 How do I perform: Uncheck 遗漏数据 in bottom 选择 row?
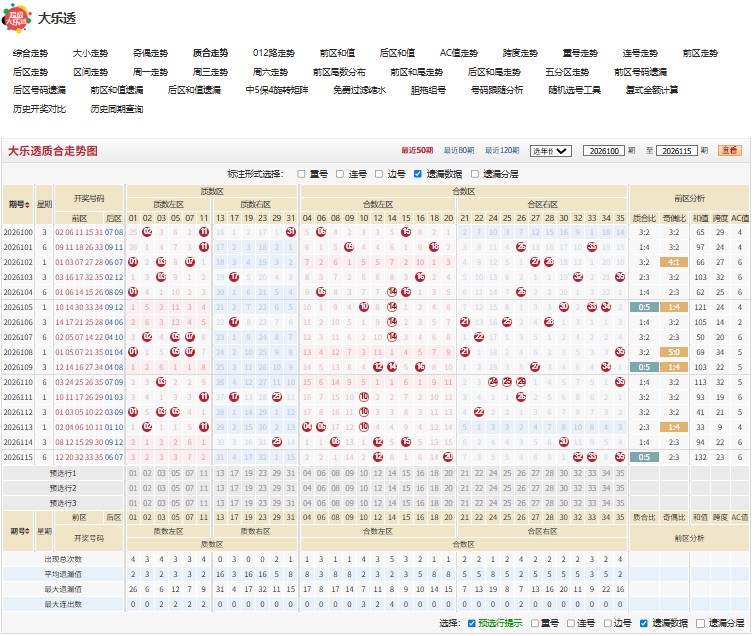click(x=644, y=624)
